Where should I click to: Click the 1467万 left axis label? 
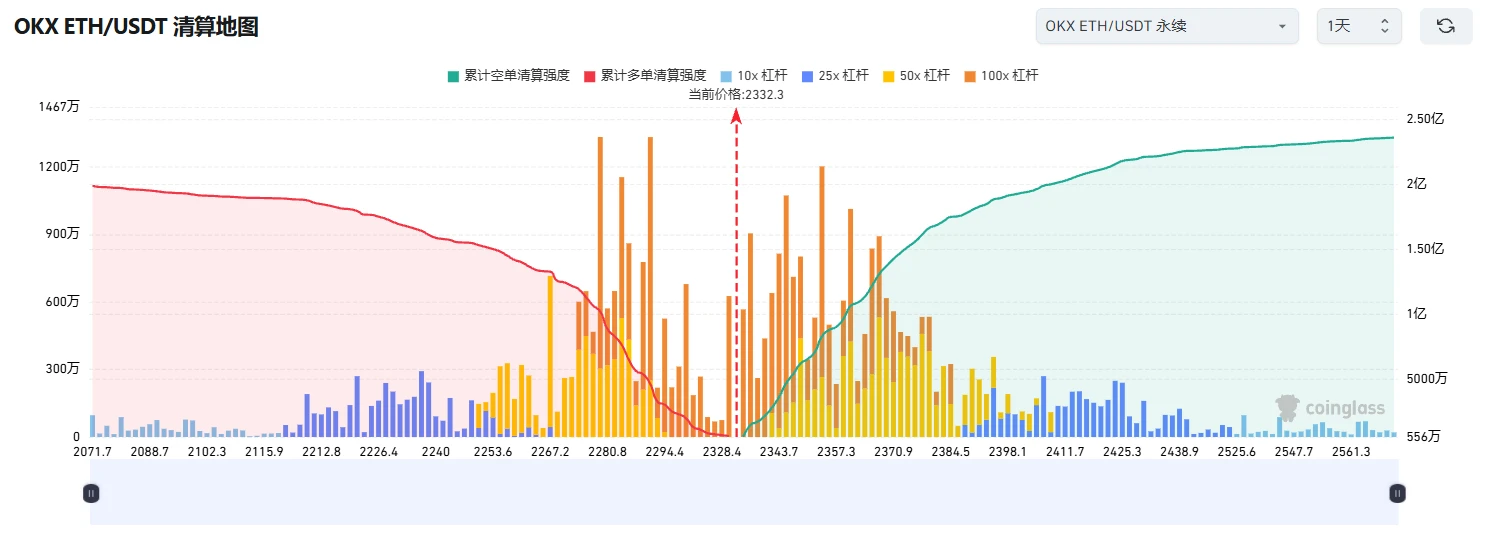pyautogui.click(x=60, y=106)
